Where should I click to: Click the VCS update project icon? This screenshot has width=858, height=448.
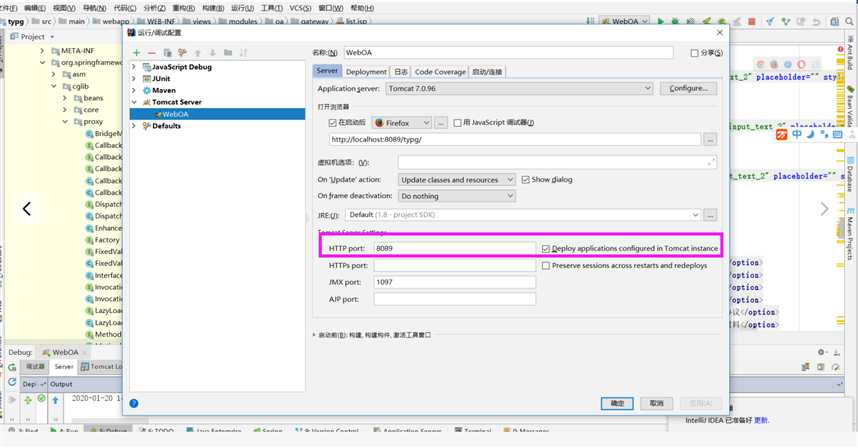click(770, 21)
